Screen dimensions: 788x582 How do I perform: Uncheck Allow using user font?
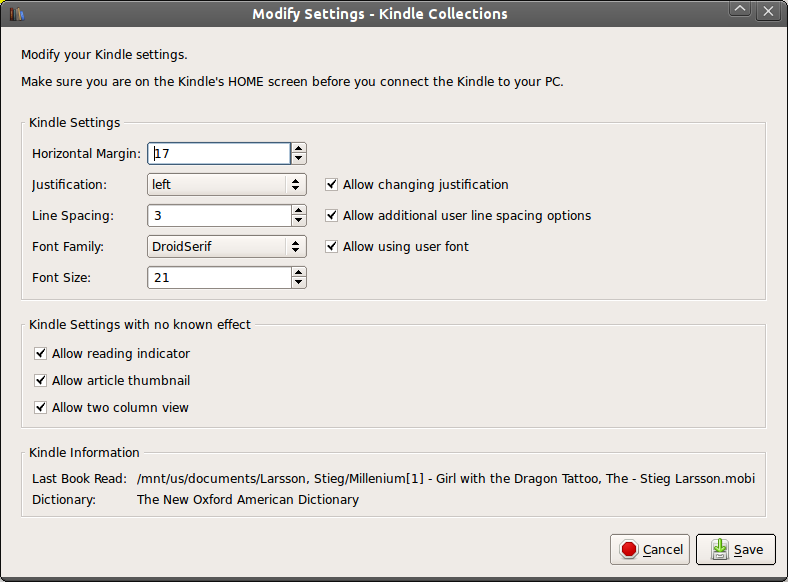pos(332,247)
